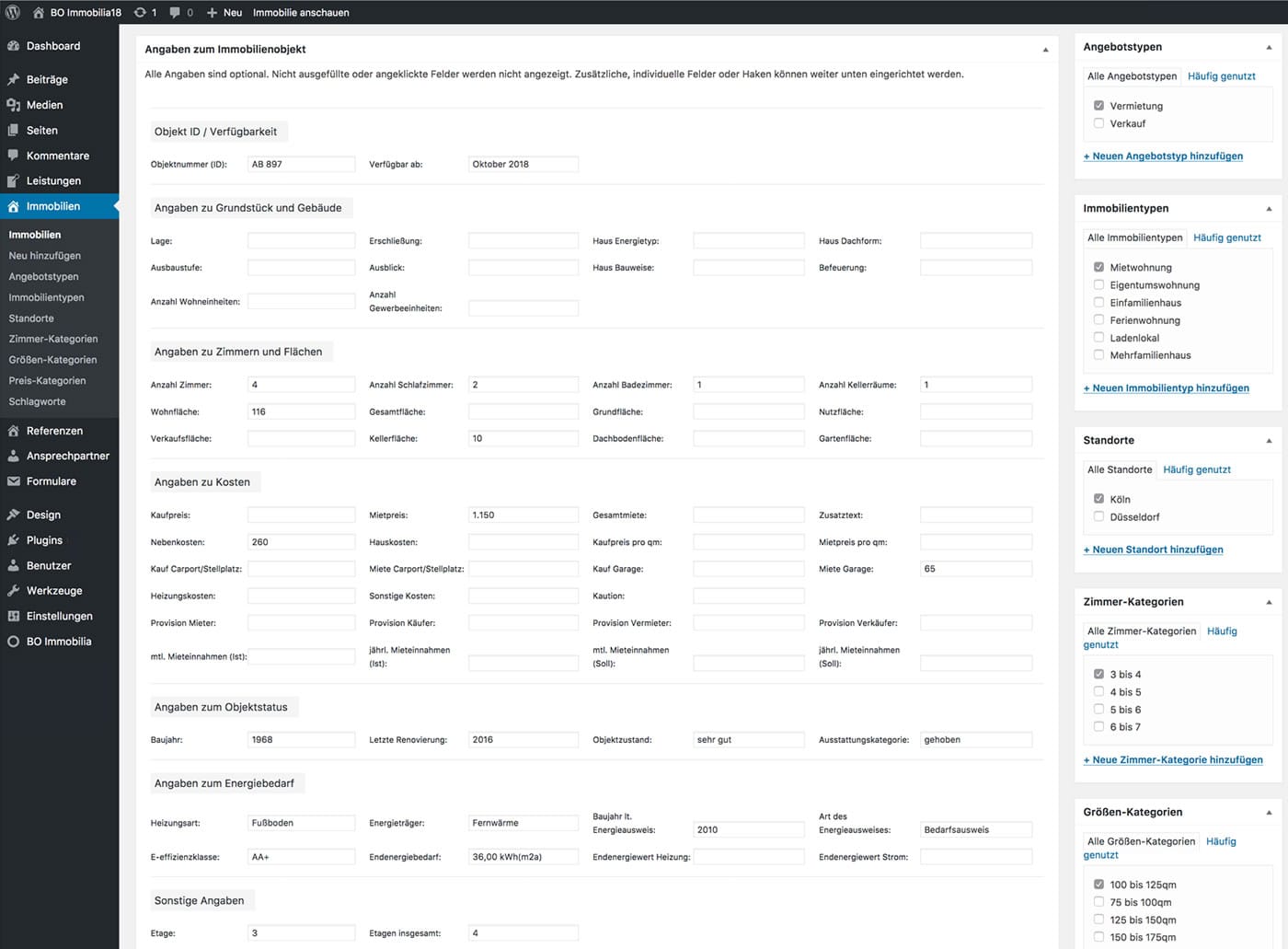
Task: Check the Eigentumswohnung checkbox
Action: [1098, 285]
